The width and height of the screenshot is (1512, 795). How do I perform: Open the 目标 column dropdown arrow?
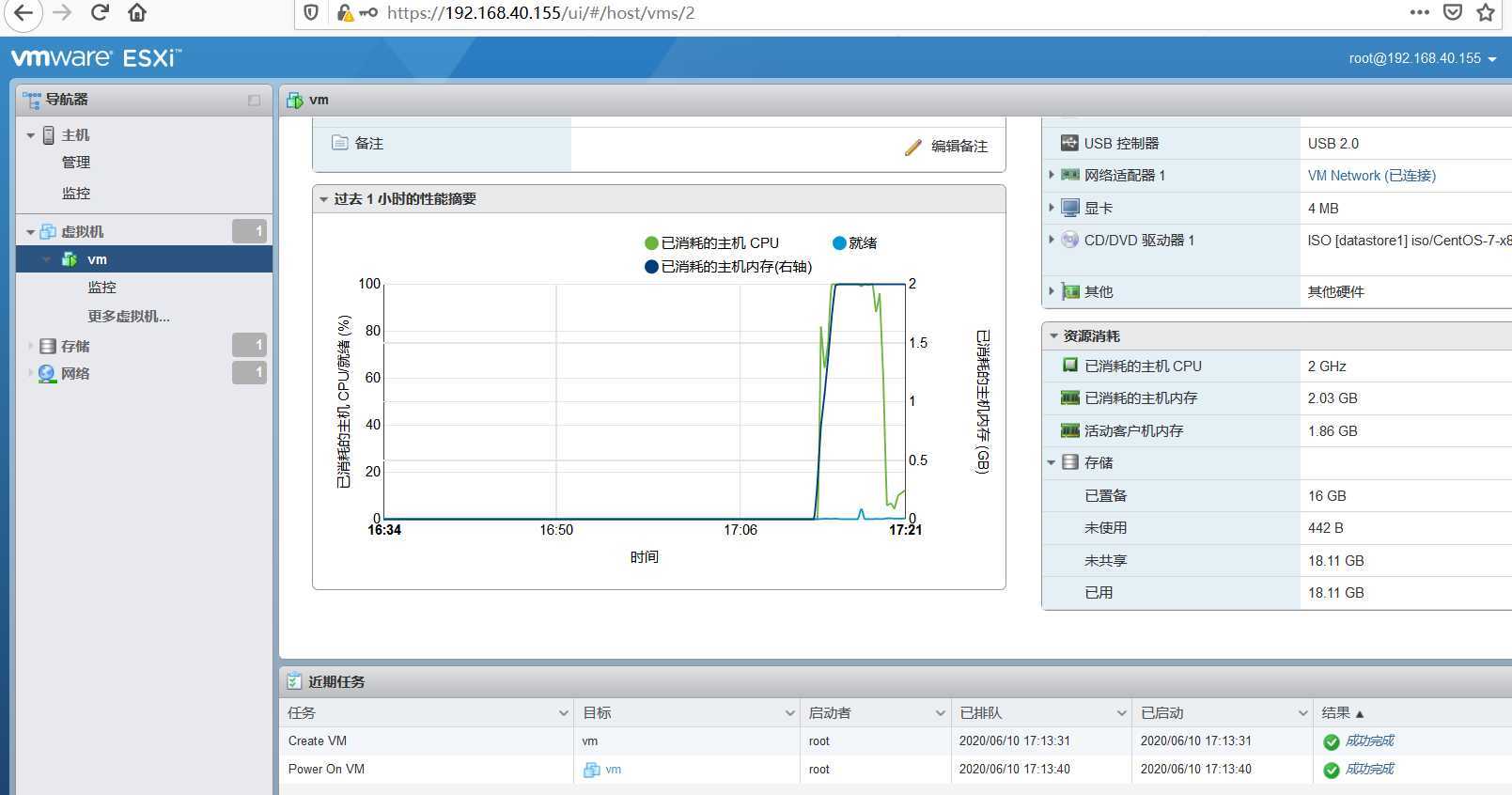(x=790, y=713)
